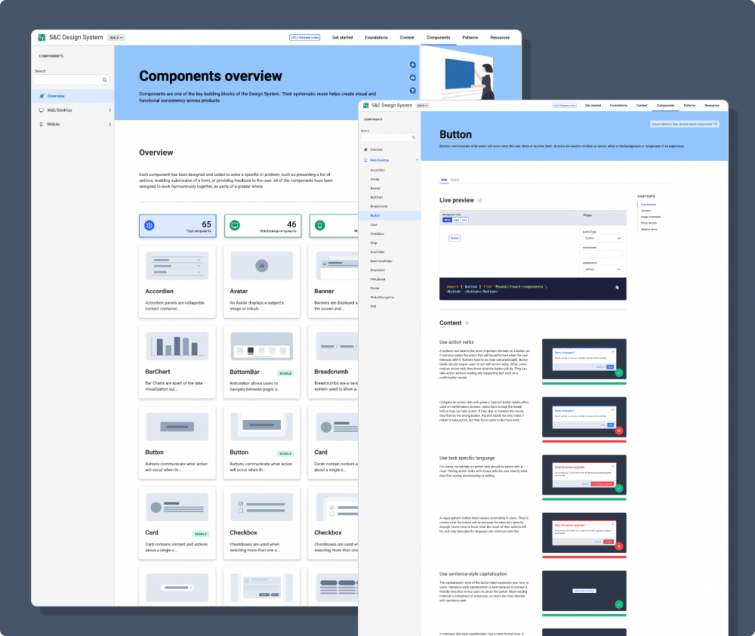The width and height of the screenshot is (755, 636).
Task: Open Breadcrumb component card
Action: point(333,363)
